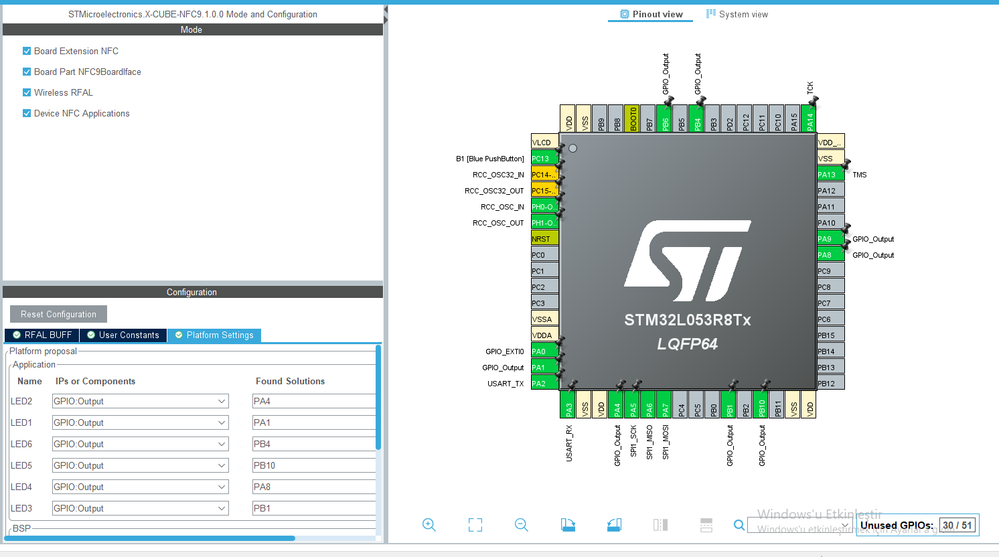Select pin PC13 on the chip
This screenshot has width=999, height=557.
click(545, 159)
